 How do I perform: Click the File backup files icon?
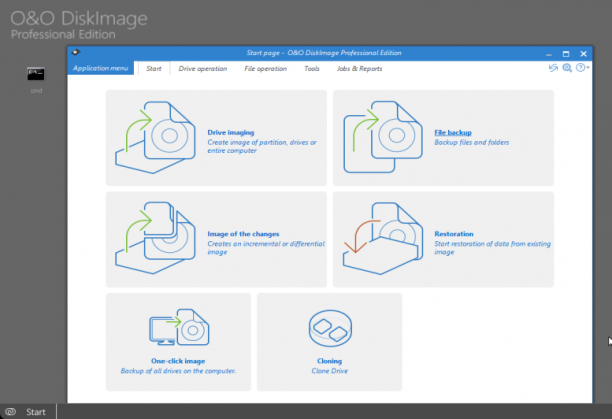pyautogui.click(x=382, y=137)
